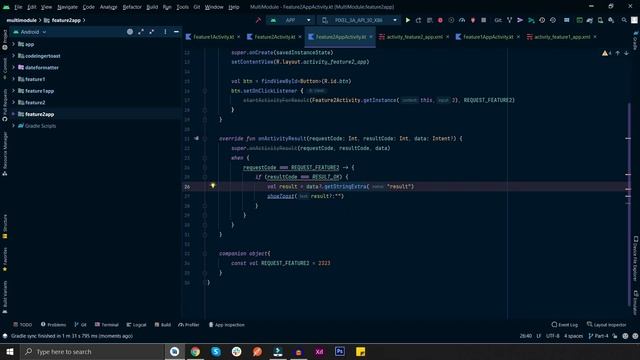
Task: Expand the dateformatter module
Action: (x=13, y=67)
